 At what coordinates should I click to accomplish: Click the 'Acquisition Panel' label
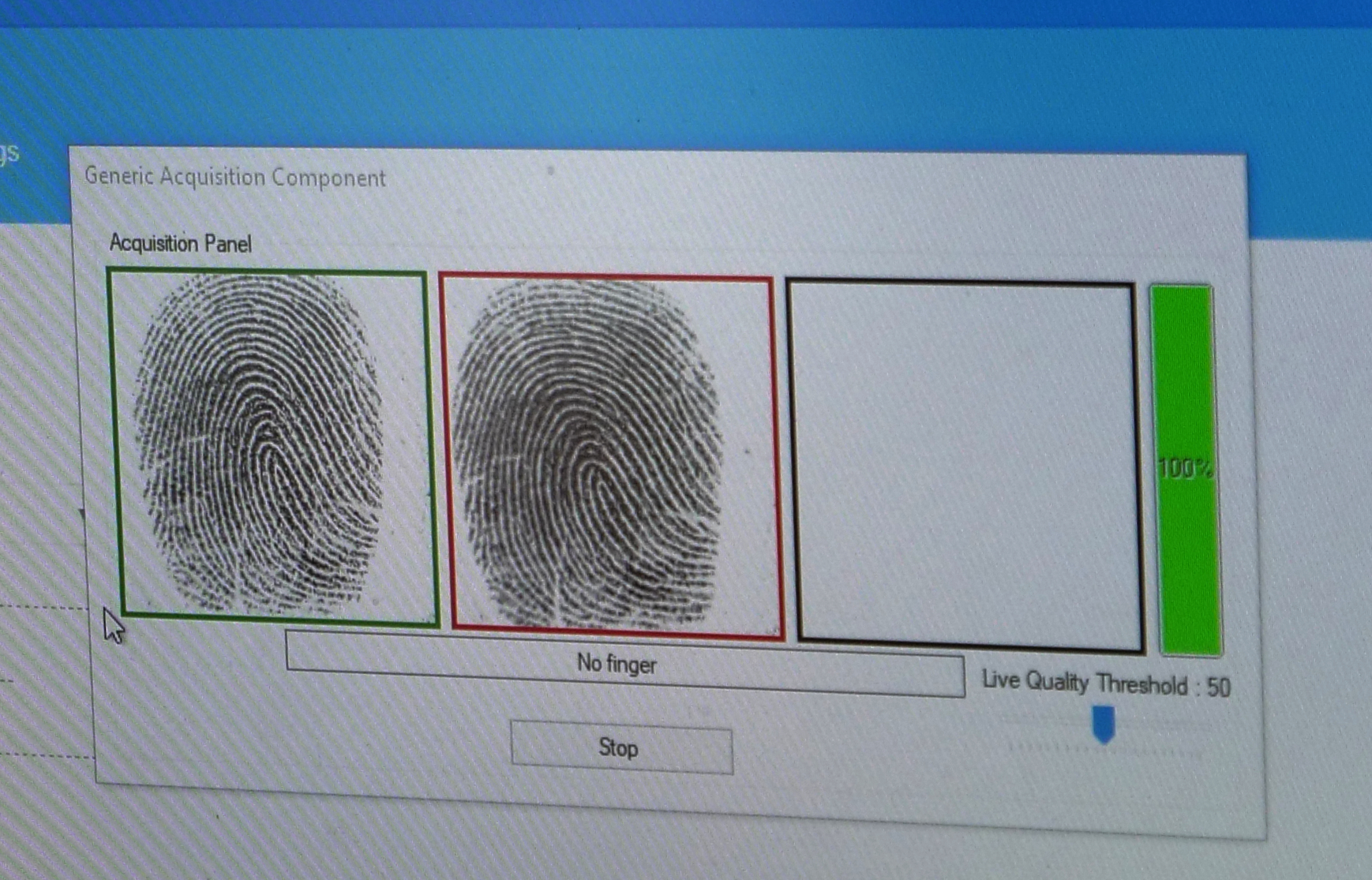pyautogui.click(x=180, y=243)
